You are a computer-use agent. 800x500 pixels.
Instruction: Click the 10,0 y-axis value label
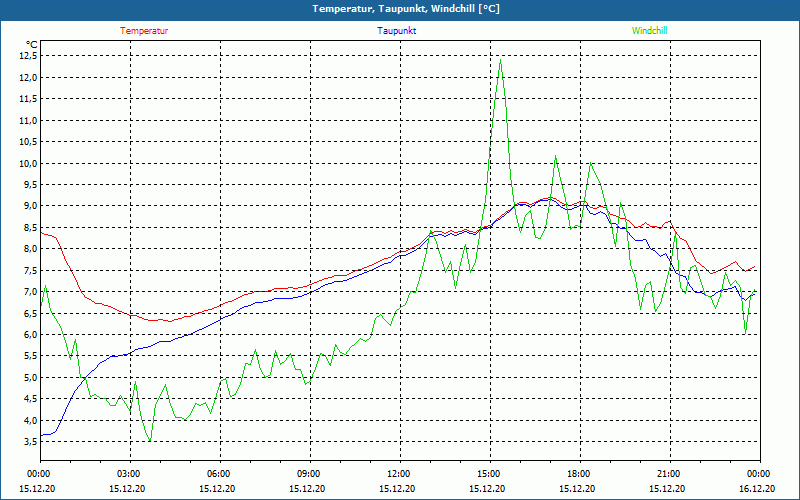click(x=27, y=164)
